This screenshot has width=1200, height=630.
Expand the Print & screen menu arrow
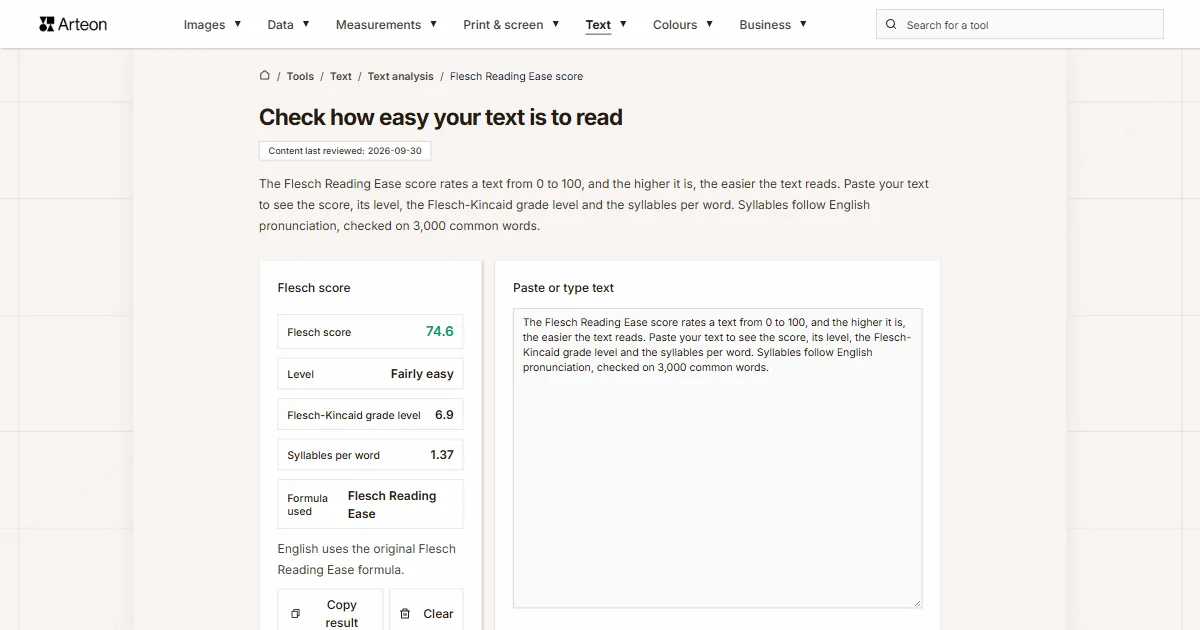click(555, 24)
